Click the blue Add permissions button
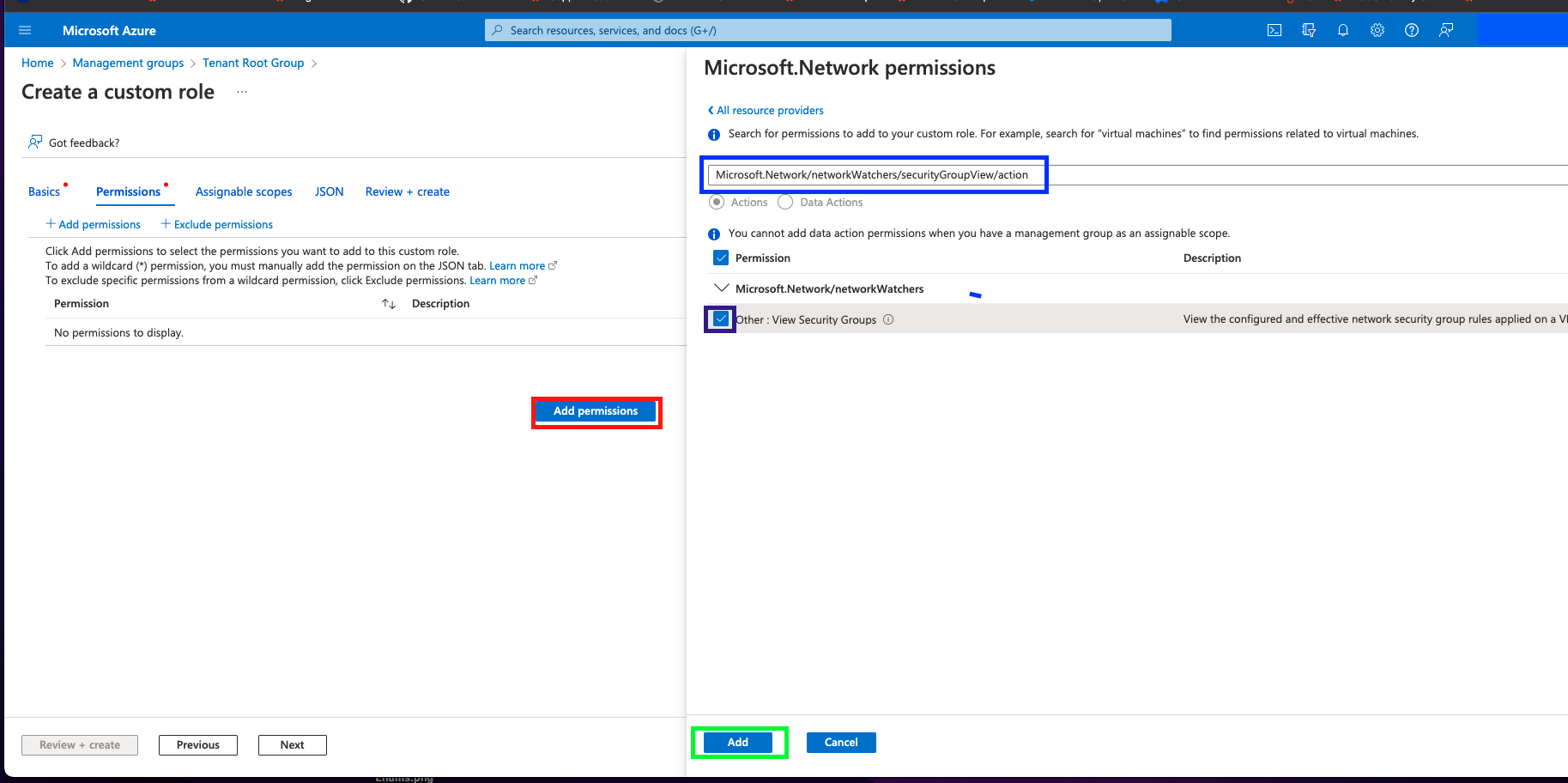The height and width of the screenshot is (783, 1568). point(596,411)
